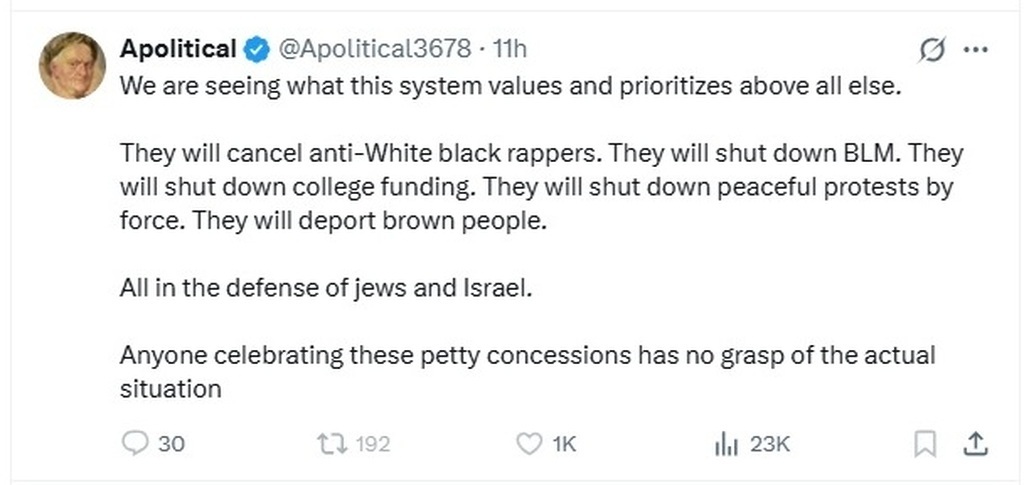
Task: Click the tweet's second paragraph text
Action: coord(540,187)
